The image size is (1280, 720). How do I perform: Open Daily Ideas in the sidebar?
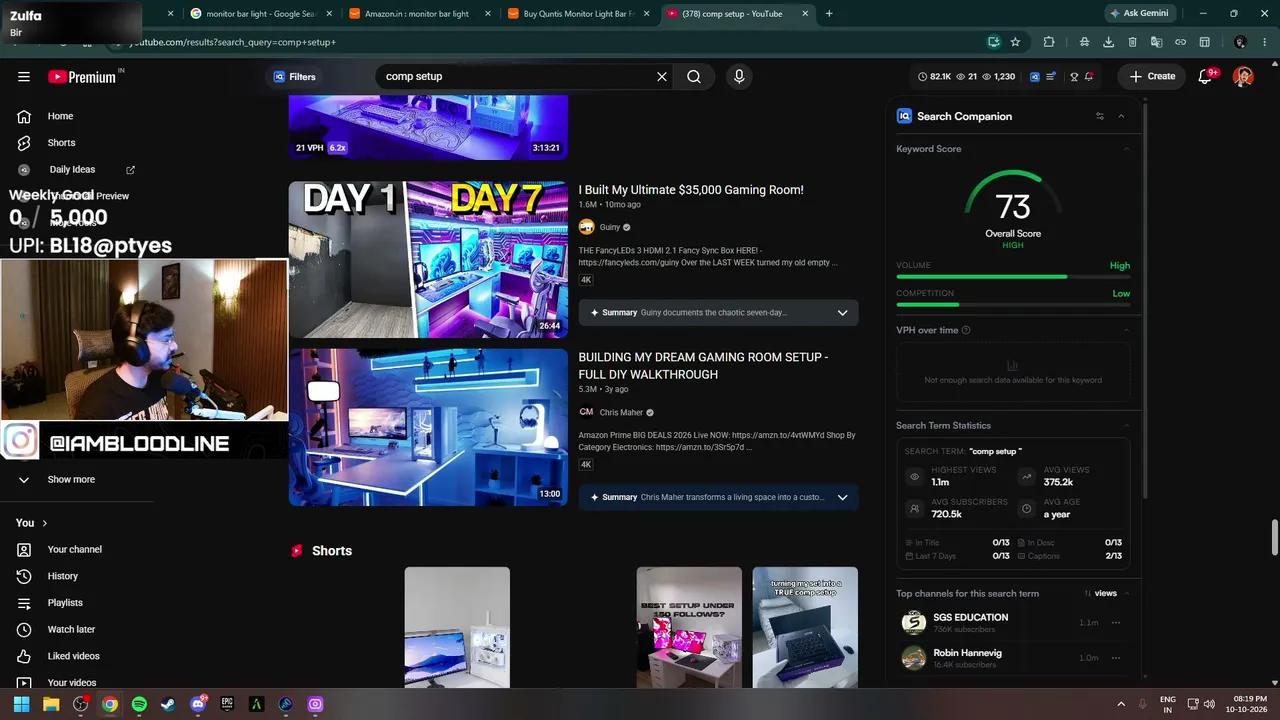[x=72, y=170]
